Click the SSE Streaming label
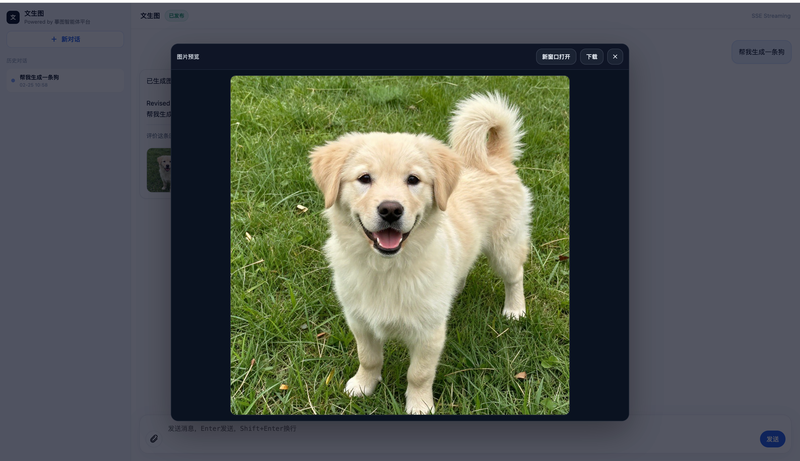800x461 pixels. point(770,16)
